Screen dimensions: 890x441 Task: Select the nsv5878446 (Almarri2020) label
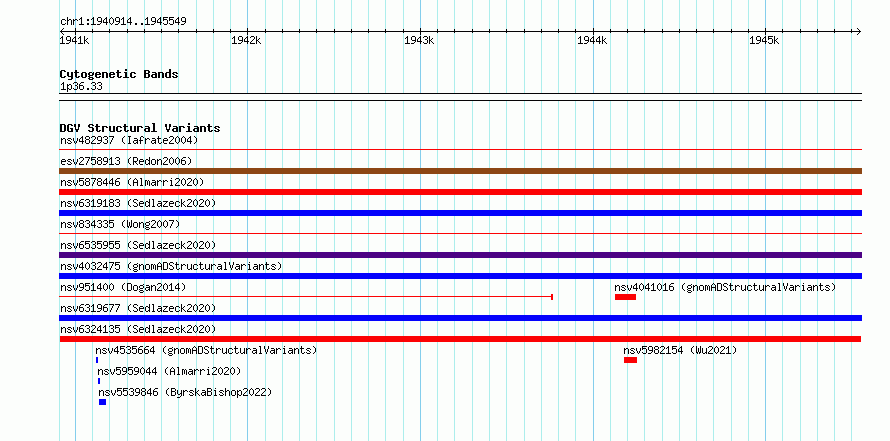click(132, 182)
